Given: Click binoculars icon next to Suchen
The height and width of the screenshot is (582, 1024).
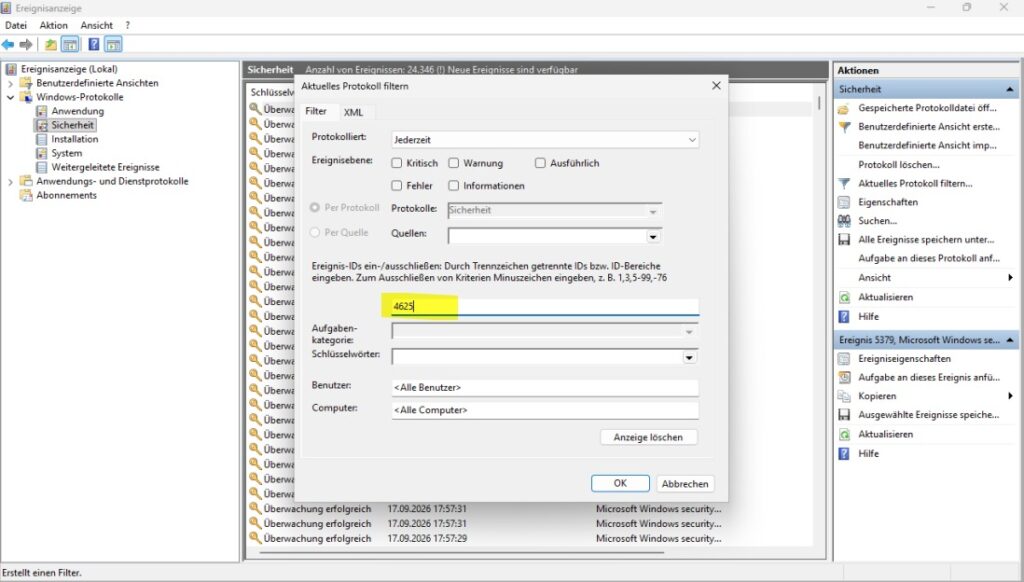Looking at the screenshot, I should click(844, 221).
